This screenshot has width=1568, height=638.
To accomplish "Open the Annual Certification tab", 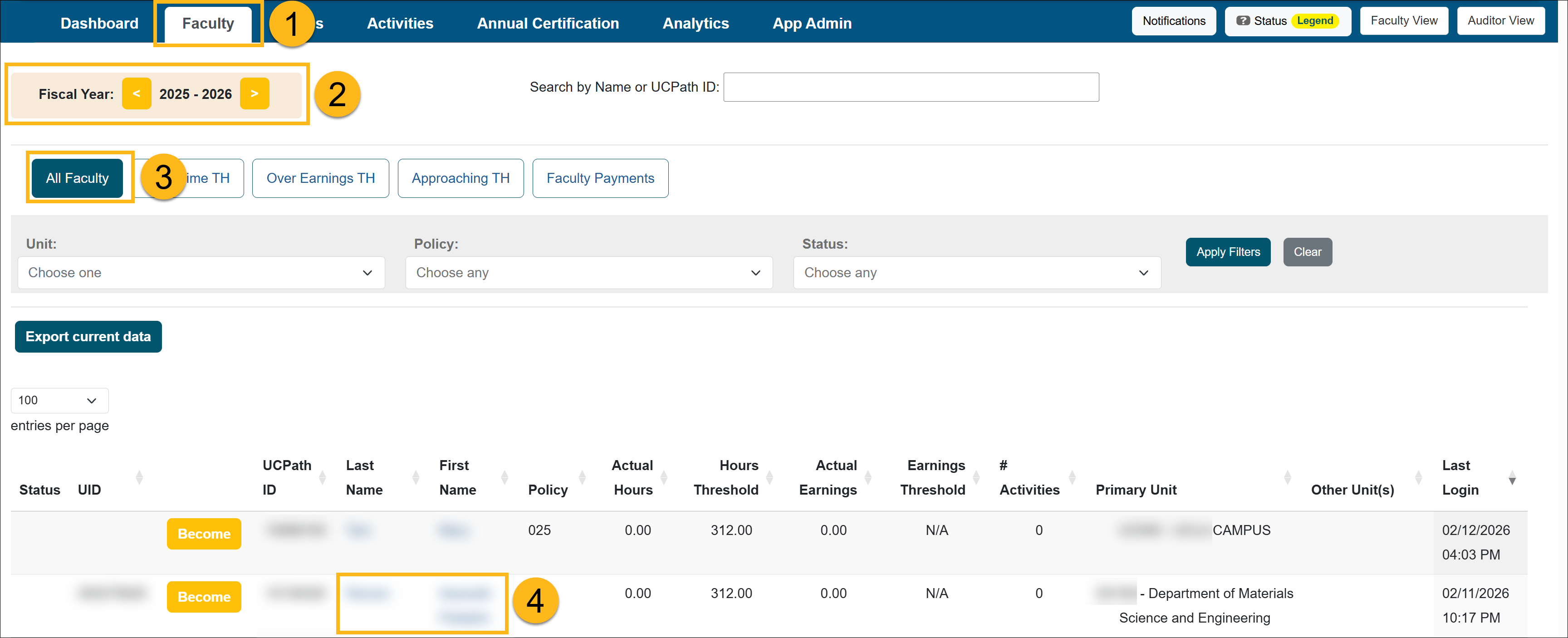I will click(547, 23).
